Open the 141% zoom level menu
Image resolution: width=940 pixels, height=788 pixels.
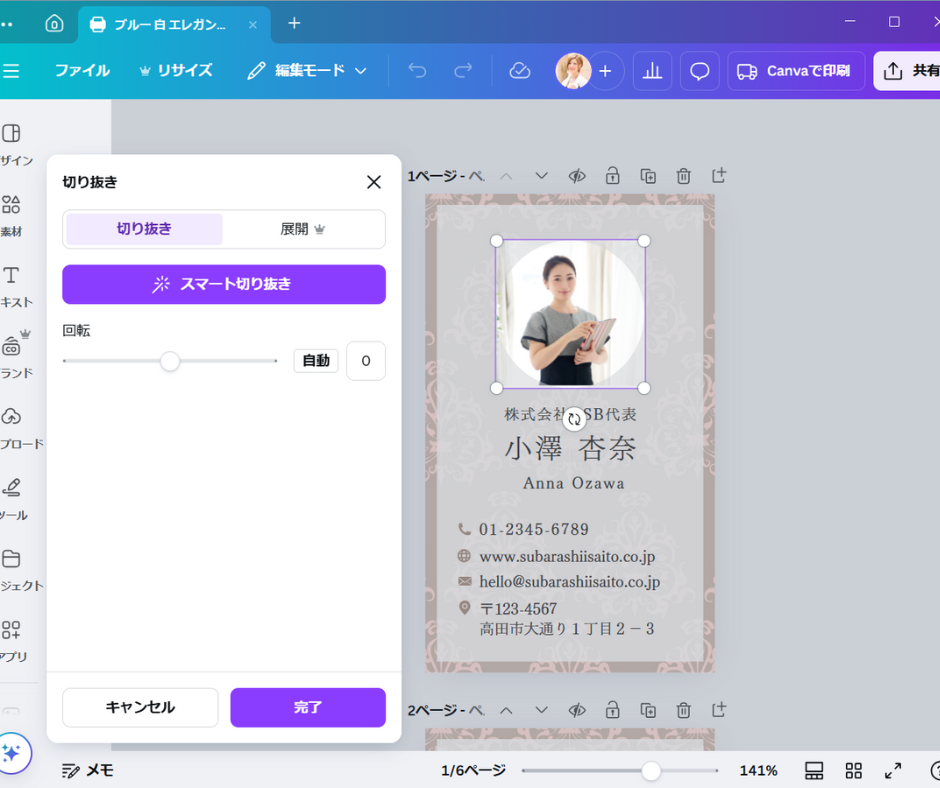(758, 770)
